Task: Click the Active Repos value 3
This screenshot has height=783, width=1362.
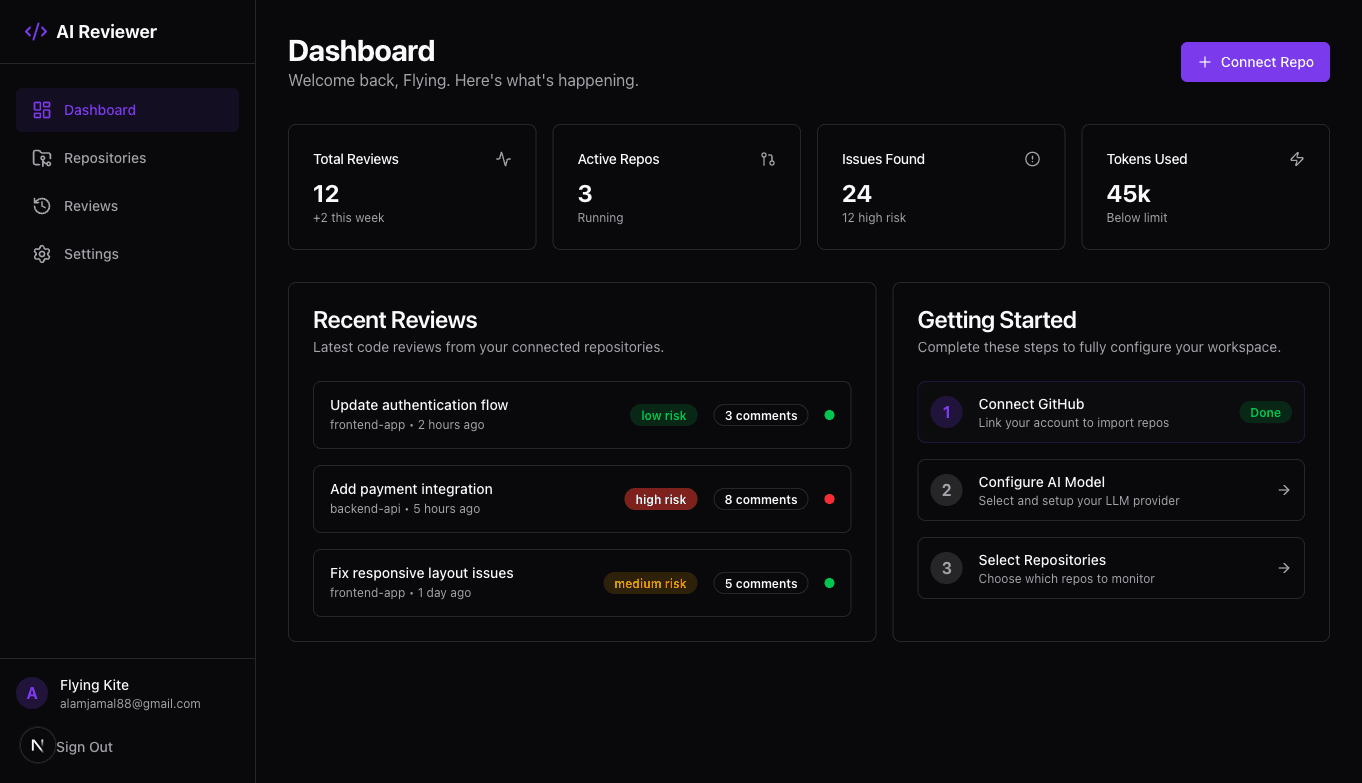Action: coord(585,193)
